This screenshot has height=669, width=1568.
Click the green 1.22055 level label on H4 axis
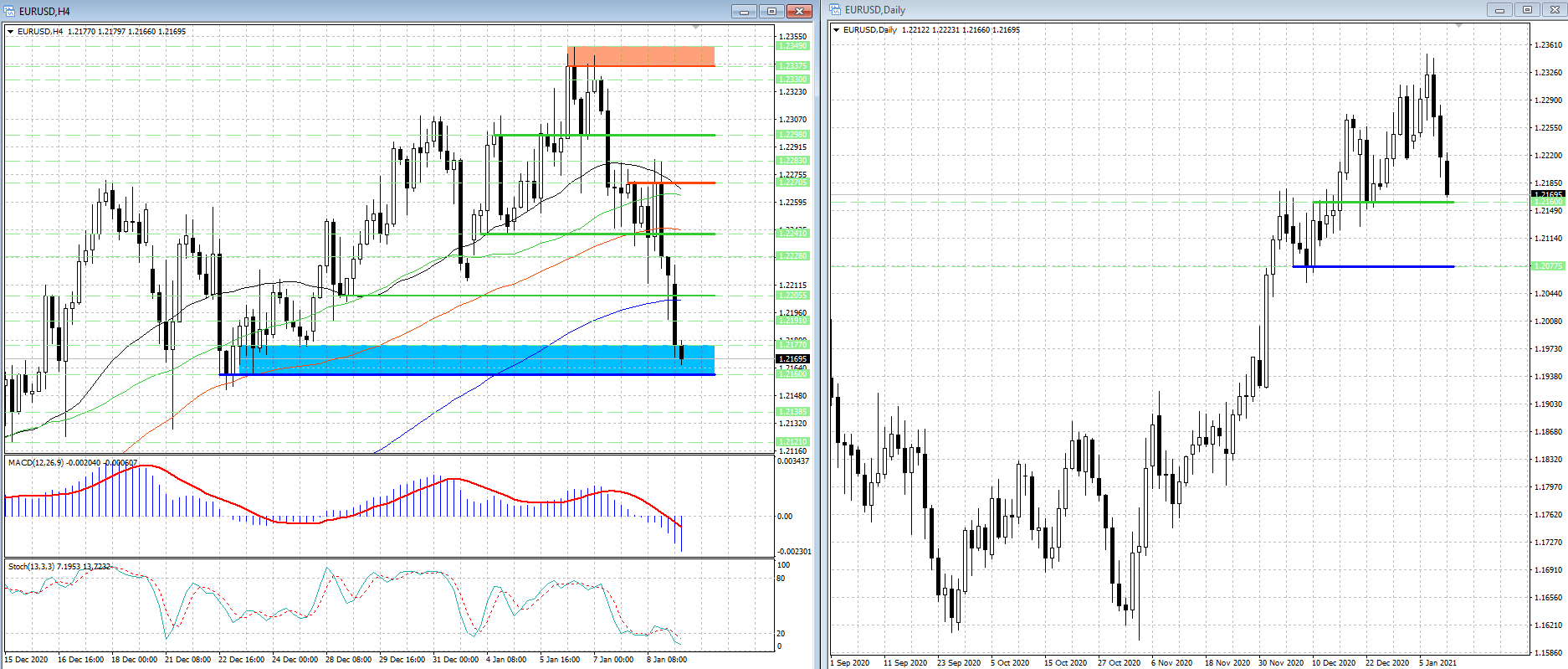tap(792, 296)
